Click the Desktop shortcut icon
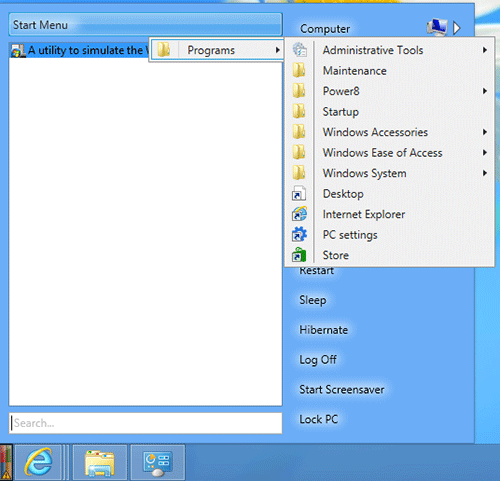 tap(299, 194)
